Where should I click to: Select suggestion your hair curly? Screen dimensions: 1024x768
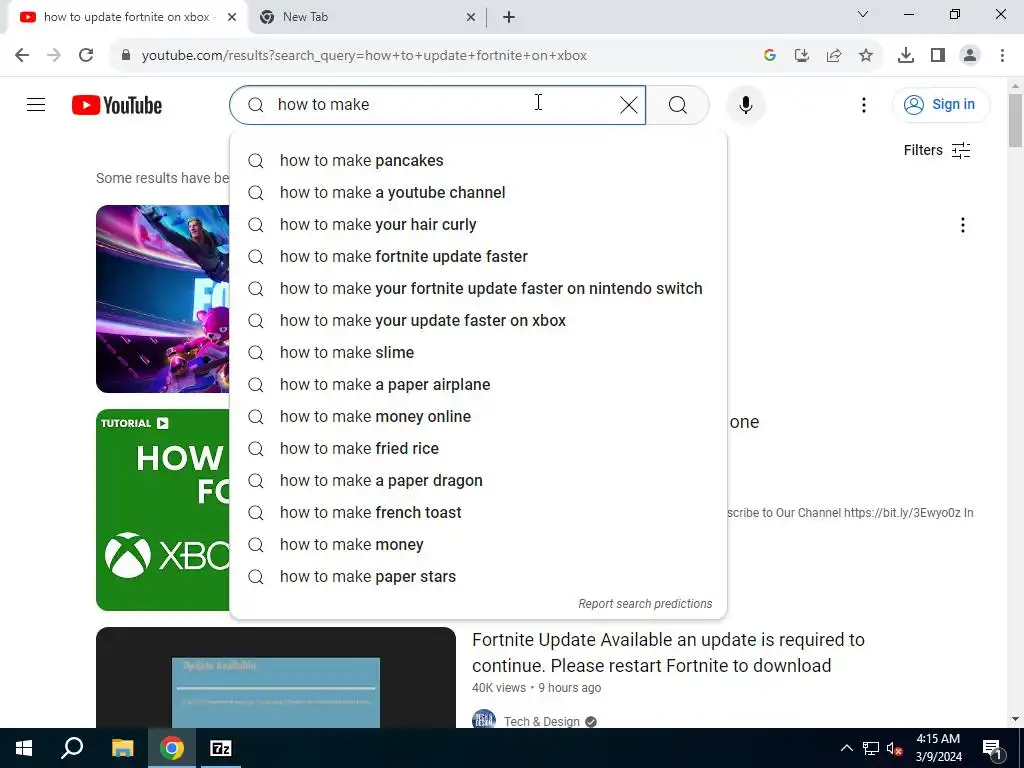pos(478,225)
